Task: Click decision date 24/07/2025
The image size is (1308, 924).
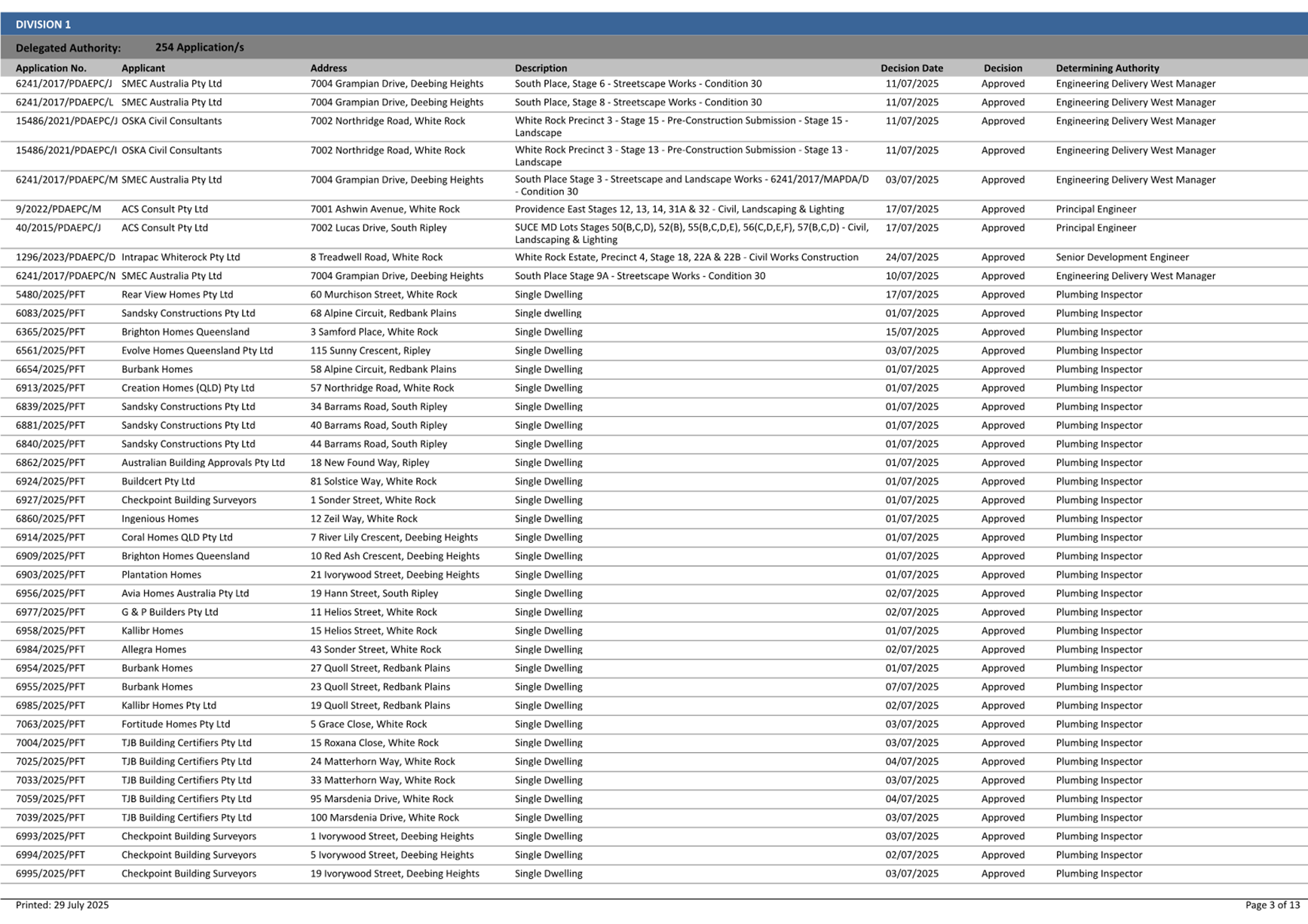Action: 911,258
